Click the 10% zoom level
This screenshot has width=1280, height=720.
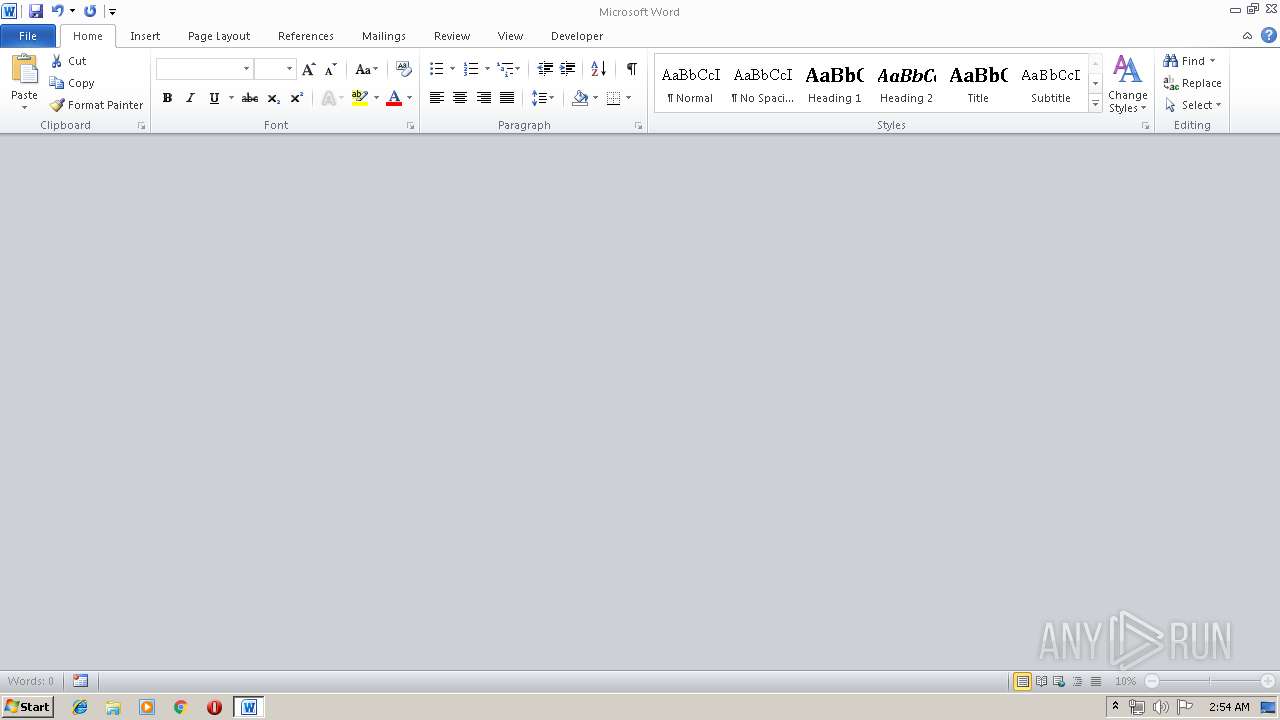(x=1125, y=681)
